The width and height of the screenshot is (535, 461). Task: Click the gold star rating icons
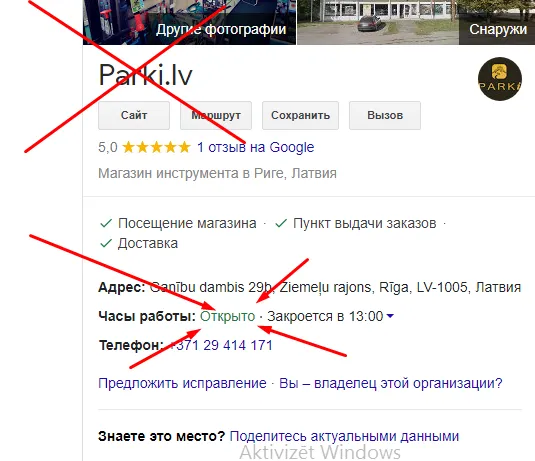[x=156, y=147]
